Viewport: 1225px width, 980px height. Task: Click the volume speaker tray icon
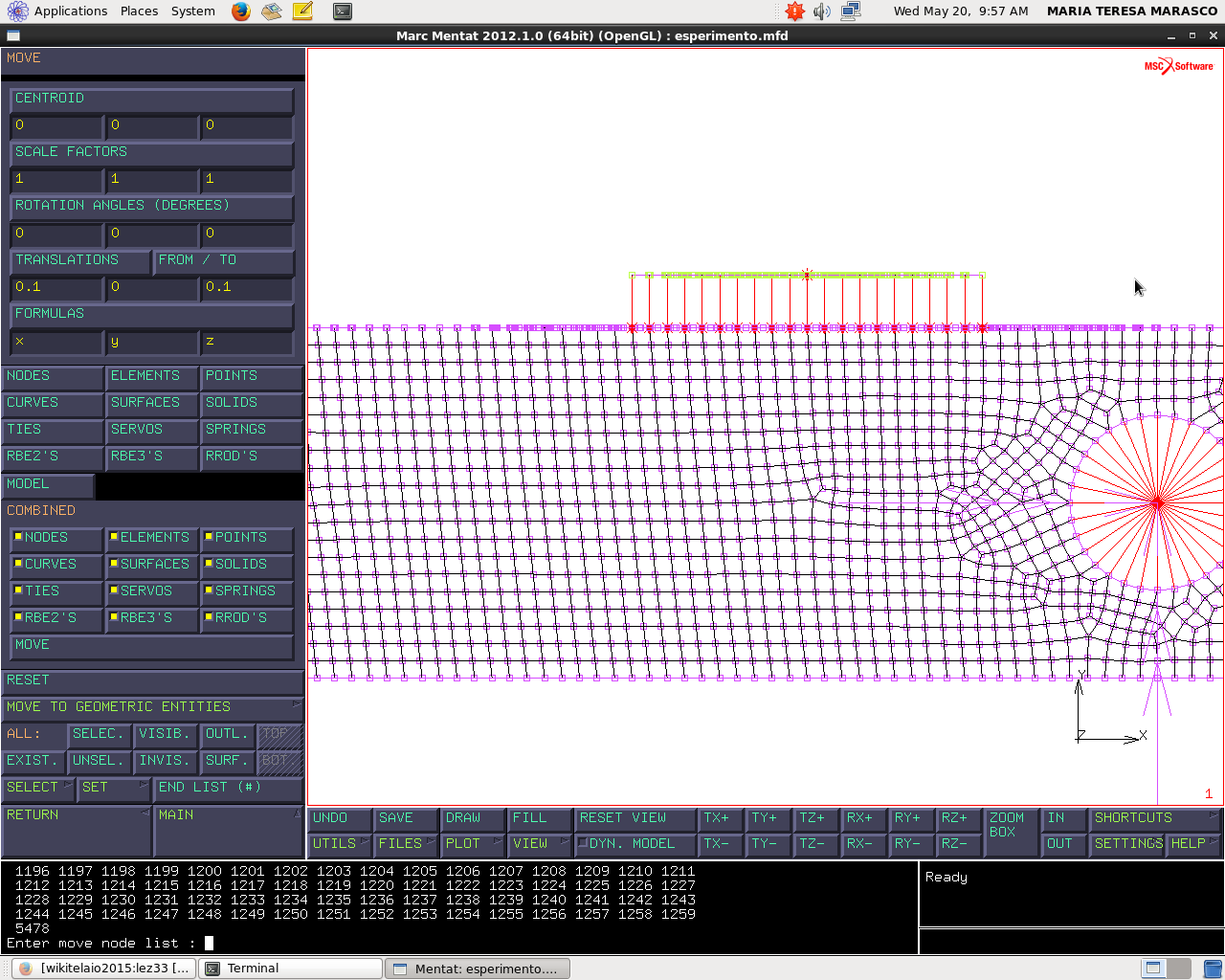(x=822, y=11)
